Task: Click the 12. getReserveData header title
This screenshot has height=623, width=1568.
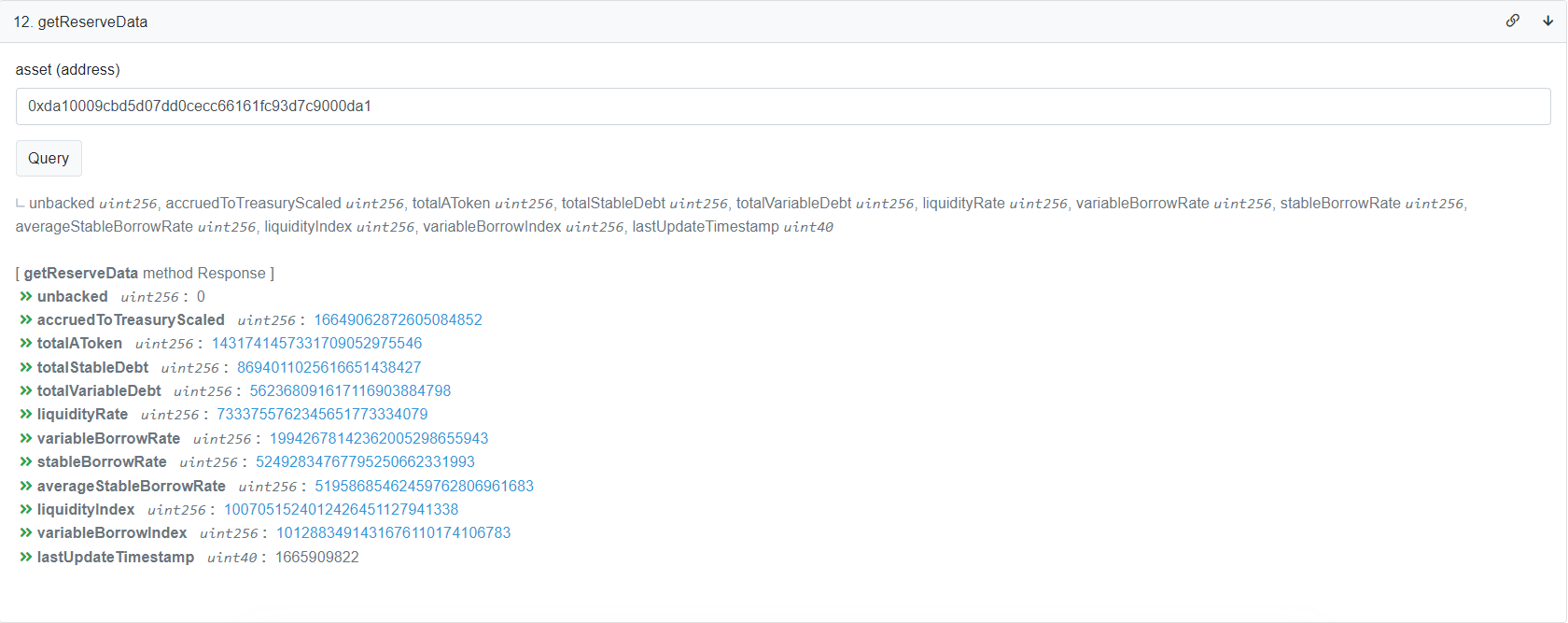Action: point(80,21)
